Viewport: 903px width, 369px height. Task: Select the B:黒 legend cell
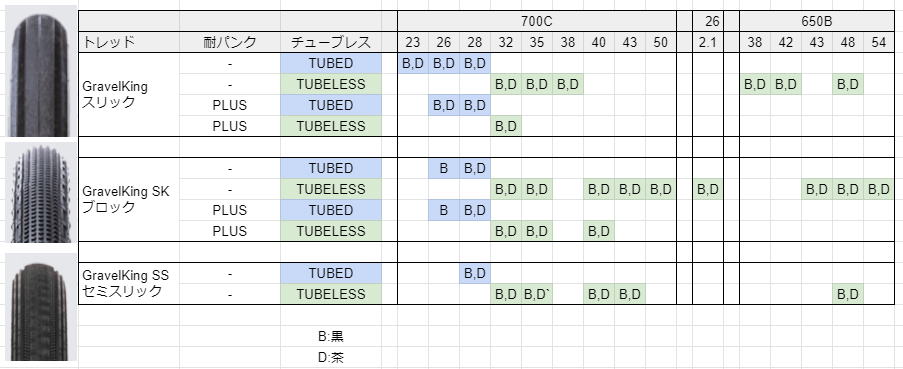coord(331,336)
